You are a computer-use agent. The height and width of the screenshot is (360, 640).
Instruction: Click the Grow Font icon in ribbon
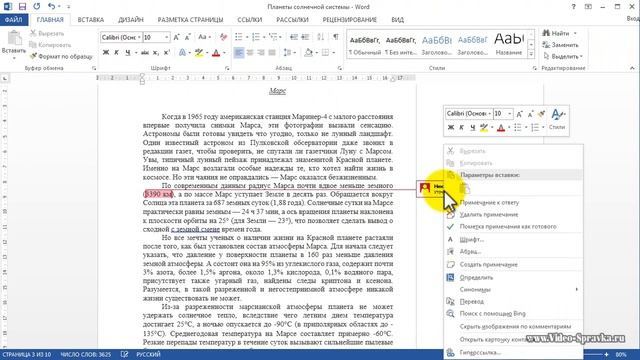(176, 37)
